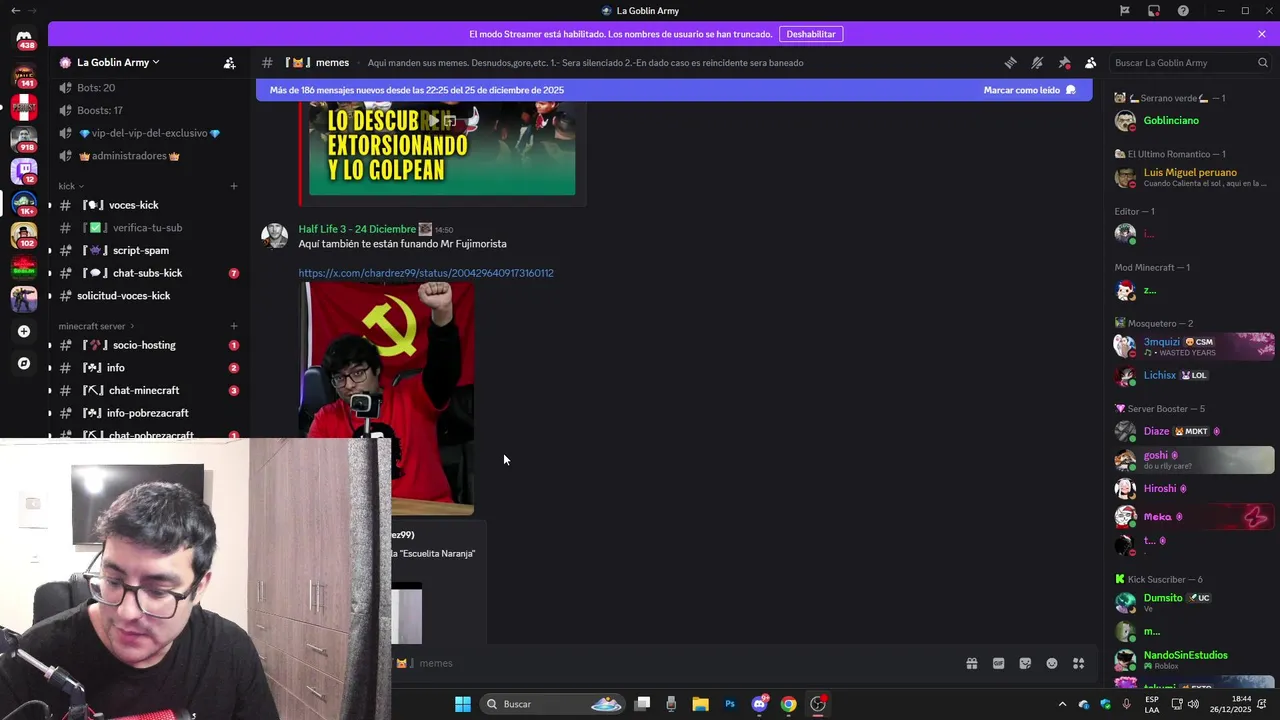Open the chat-minecraft channel
1280x720 pixels.
(x=149, y=390)
